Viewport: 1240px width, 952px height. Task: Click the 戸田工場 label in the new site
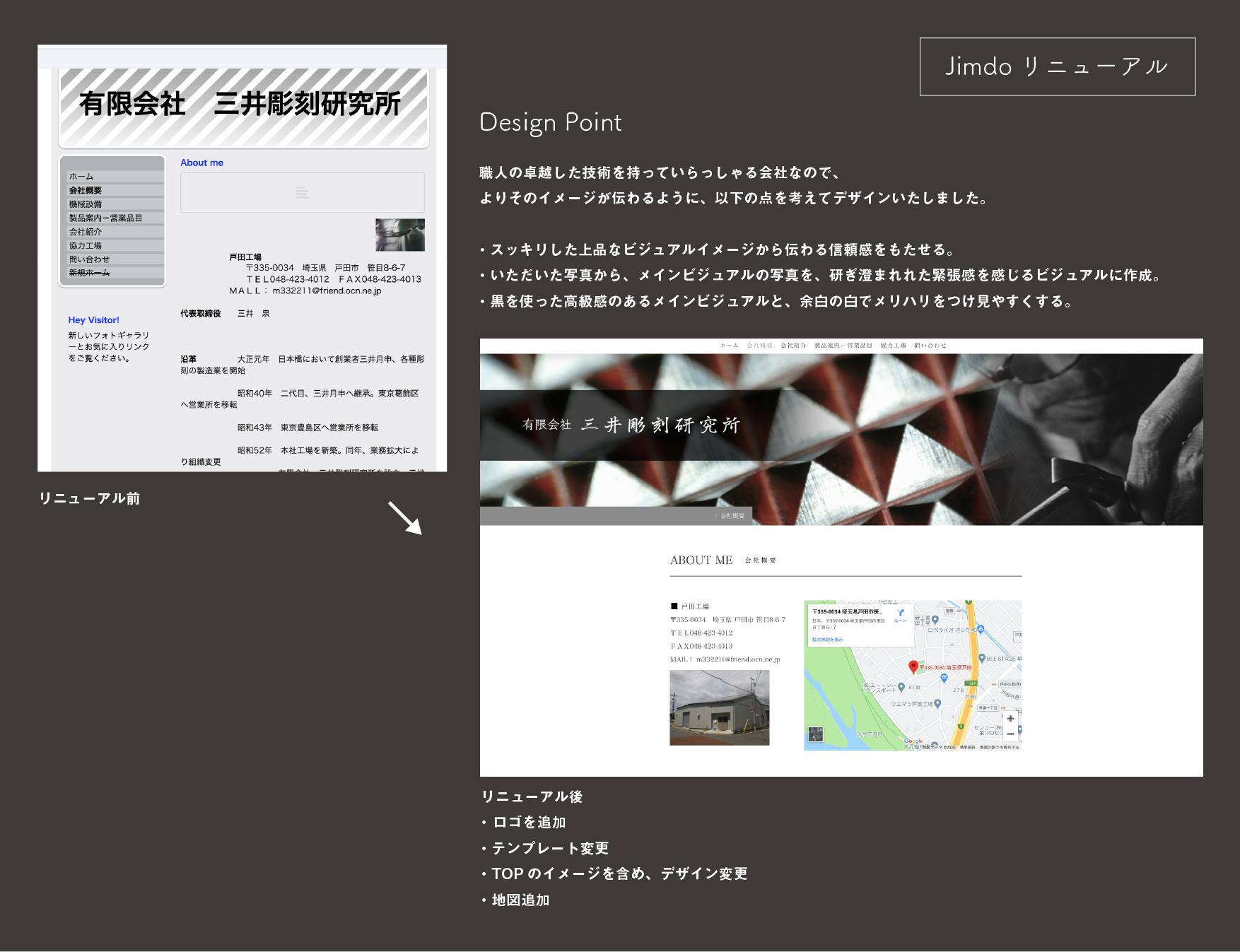695,606
